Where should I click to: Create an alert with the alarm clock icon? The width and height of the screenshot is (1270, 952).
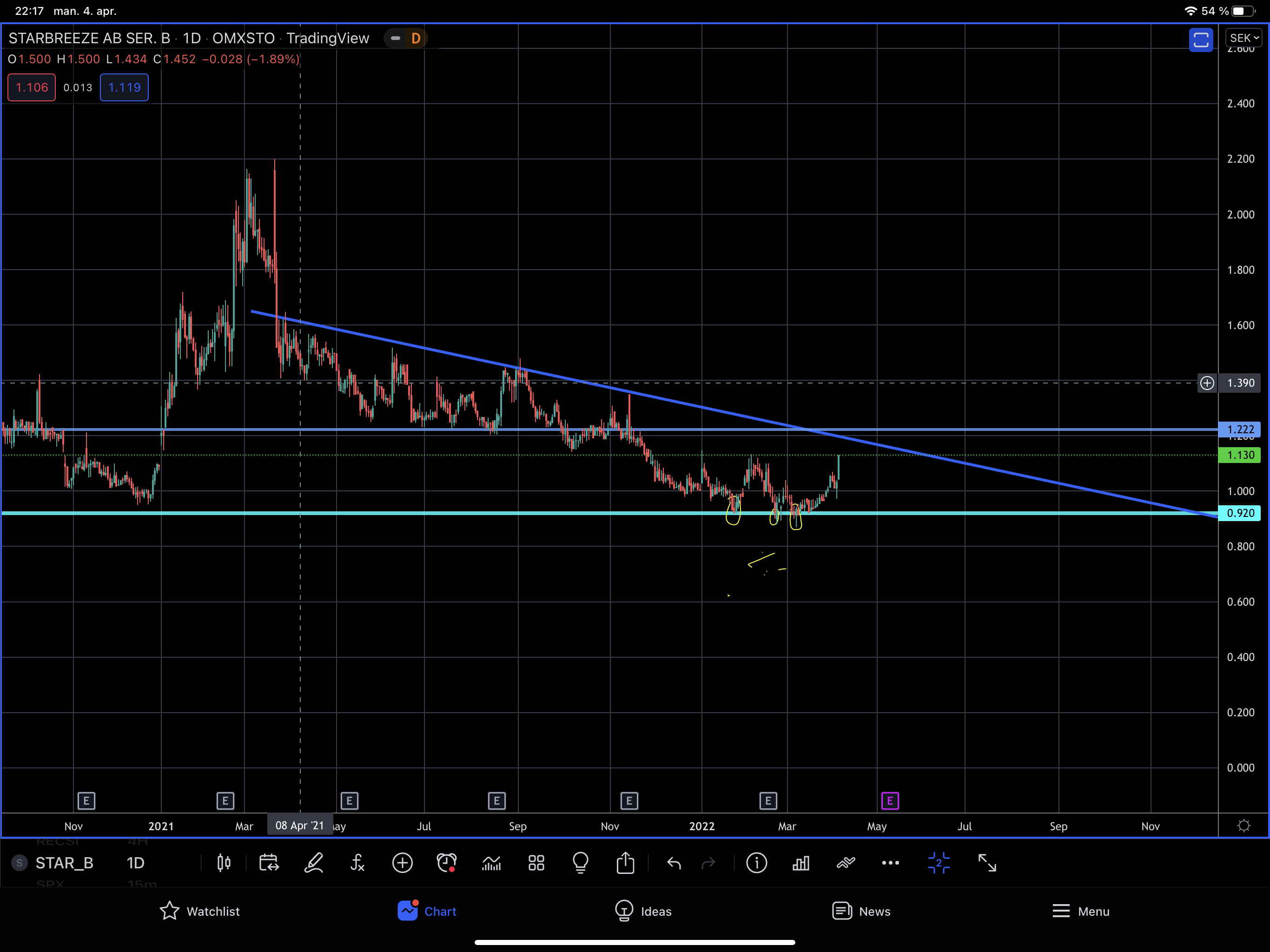click(447, 862)
